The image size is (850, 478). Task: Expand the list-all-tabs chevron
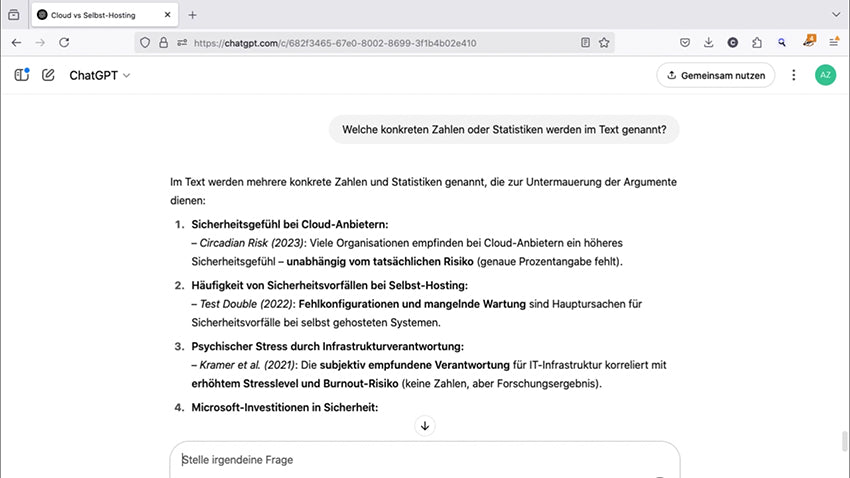(x=835, y=15)
